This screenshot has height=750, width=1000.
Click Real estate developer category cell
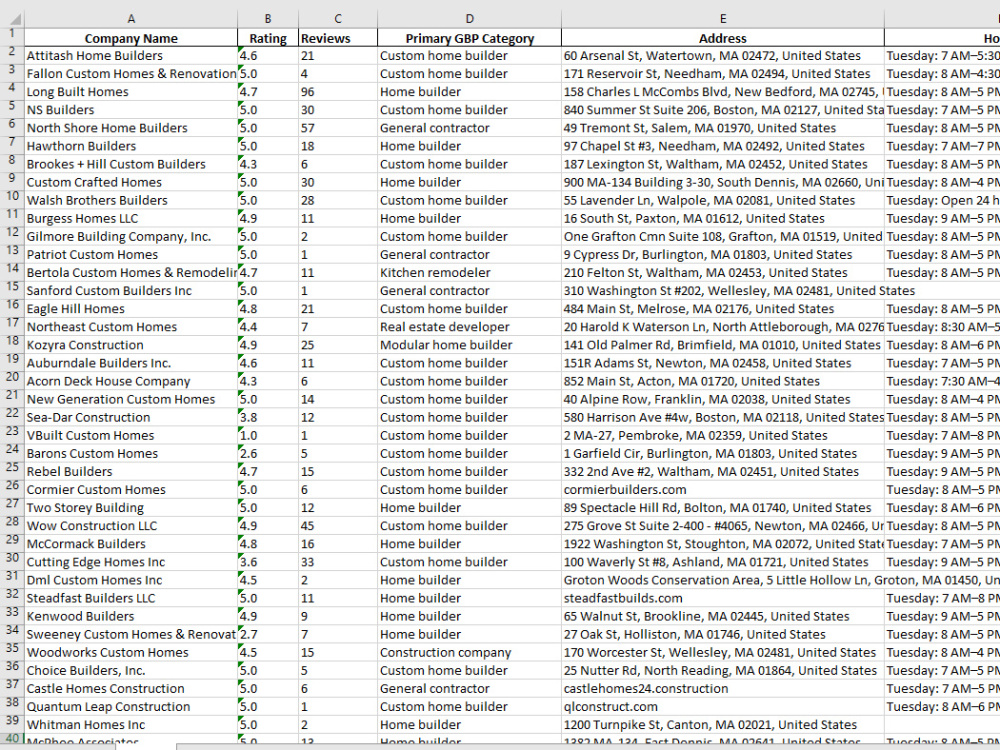[469, 327]
